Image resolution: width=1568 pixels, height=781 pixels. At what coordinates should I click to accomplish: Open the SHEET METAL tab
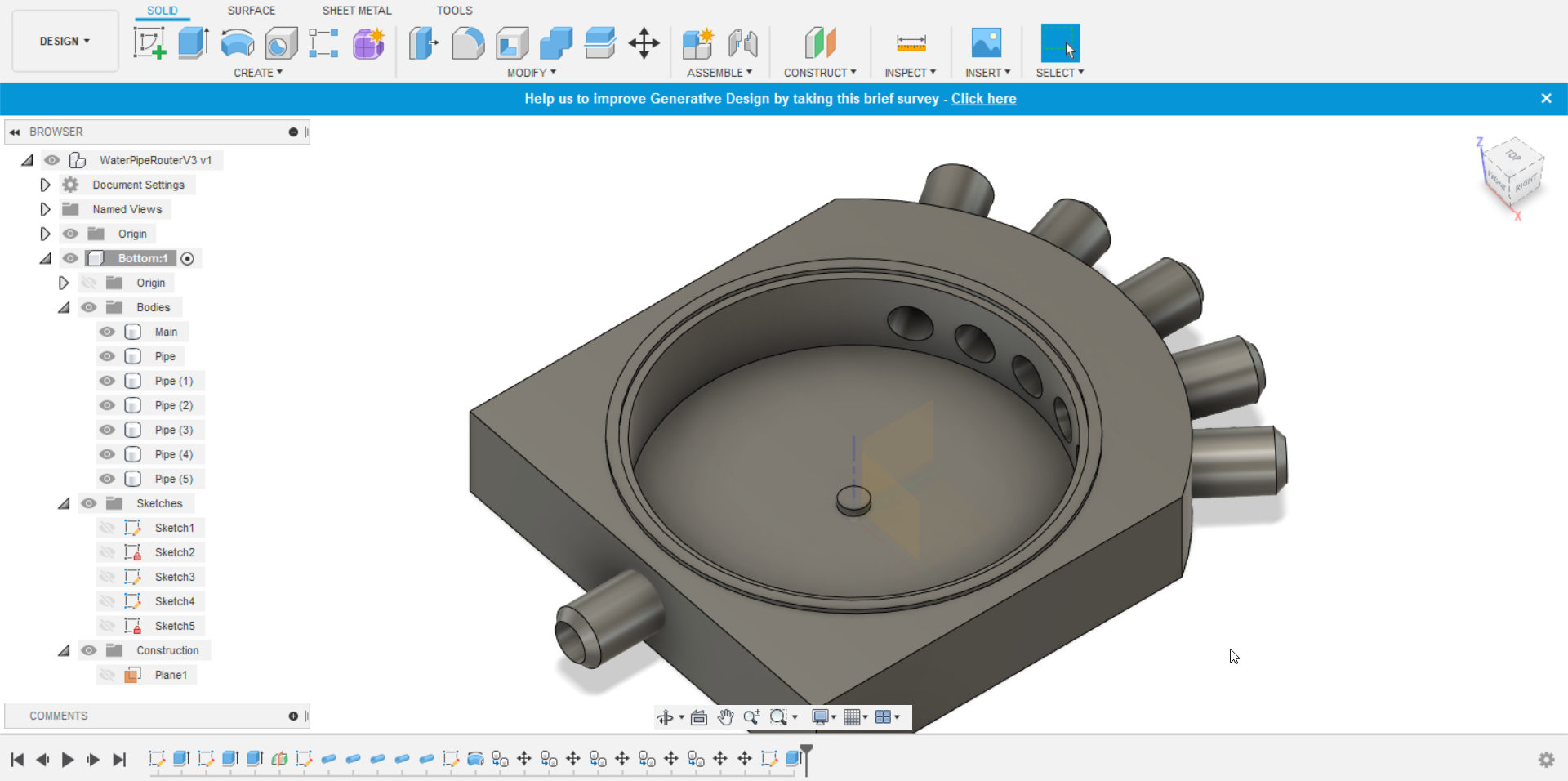pos(357,11)
